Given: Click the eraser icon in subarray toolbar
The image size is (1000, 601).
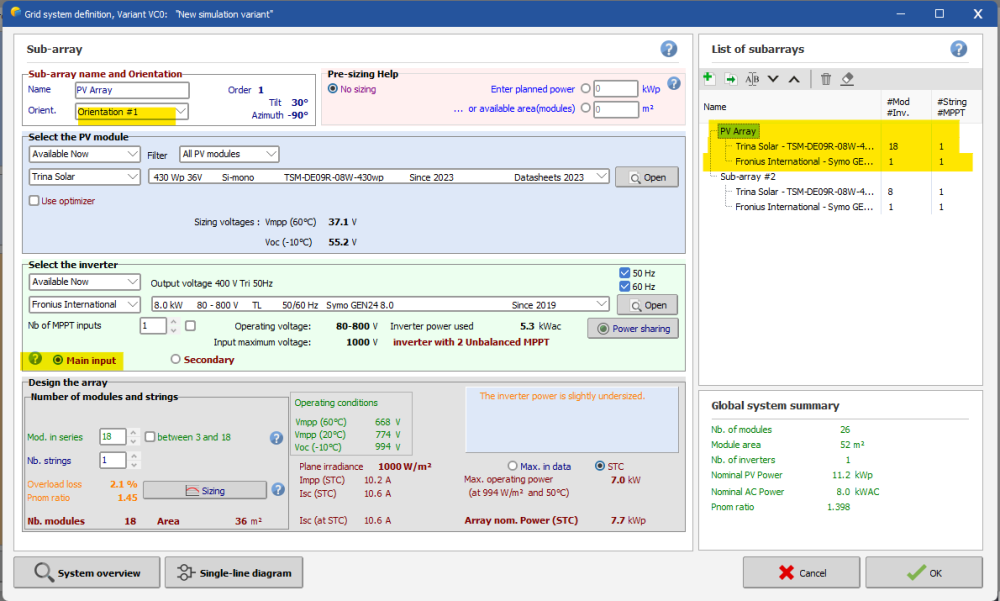Looking at the screenshot, I should [x=847, y=79].
